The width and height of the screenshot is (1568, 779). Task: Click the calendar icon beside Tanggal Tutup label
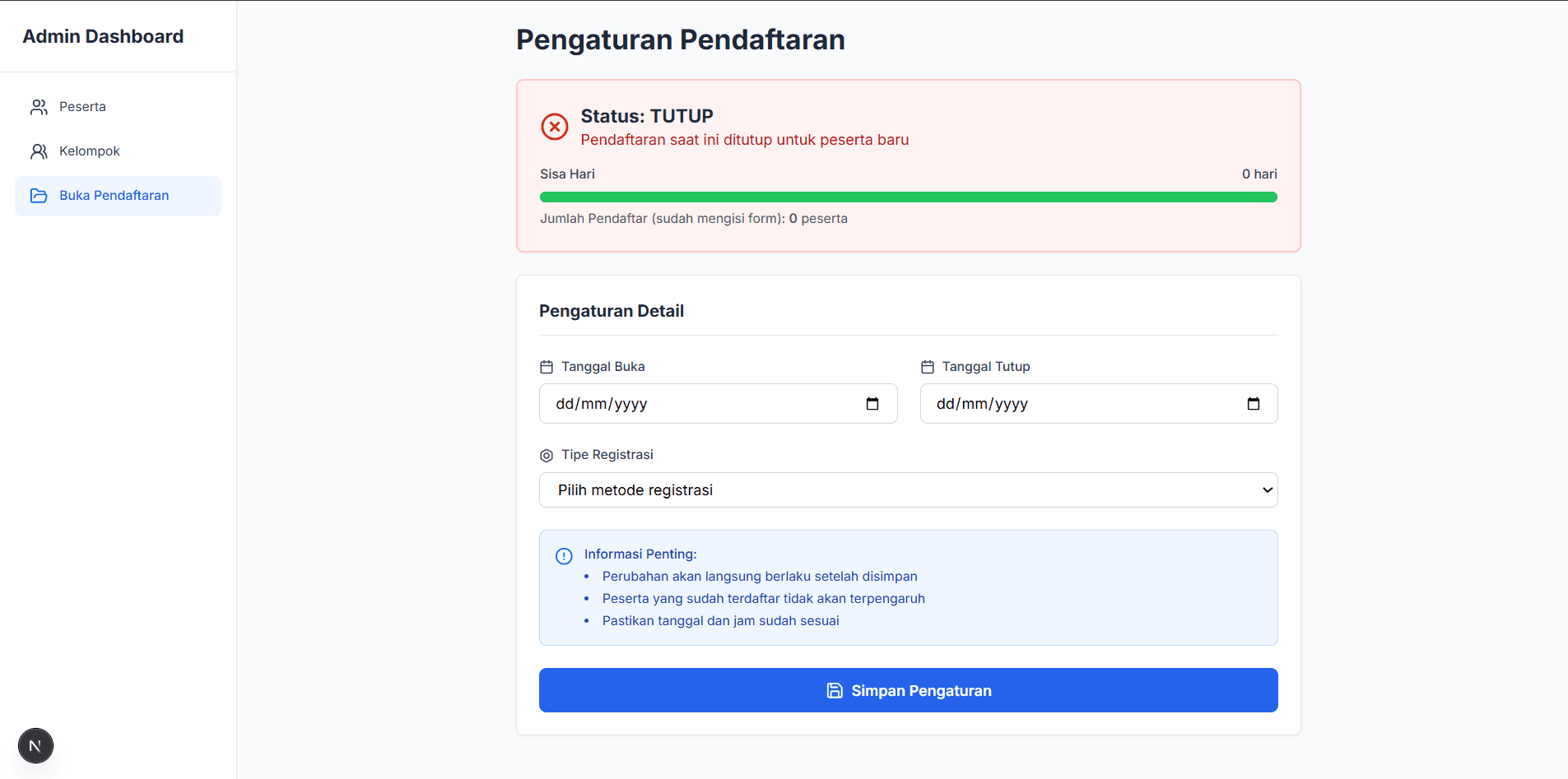[928, 367]
